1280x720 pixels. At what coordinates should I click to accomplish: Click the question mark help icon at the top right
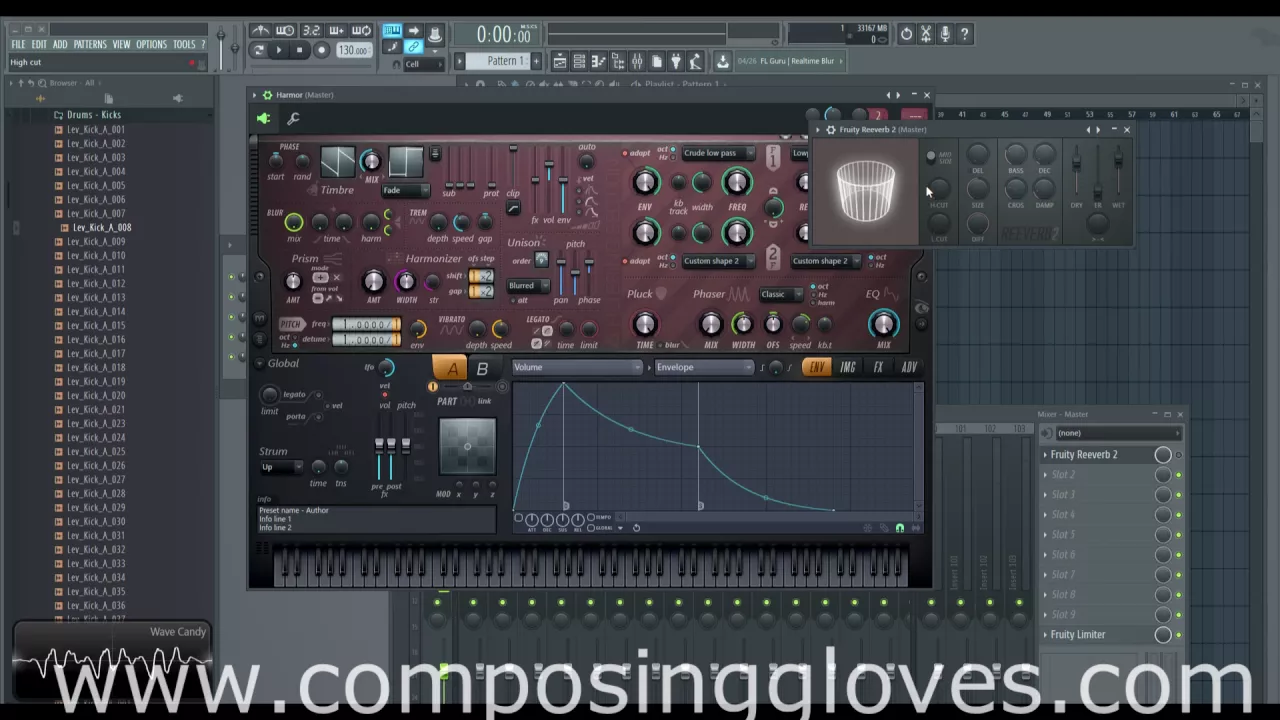964,34
